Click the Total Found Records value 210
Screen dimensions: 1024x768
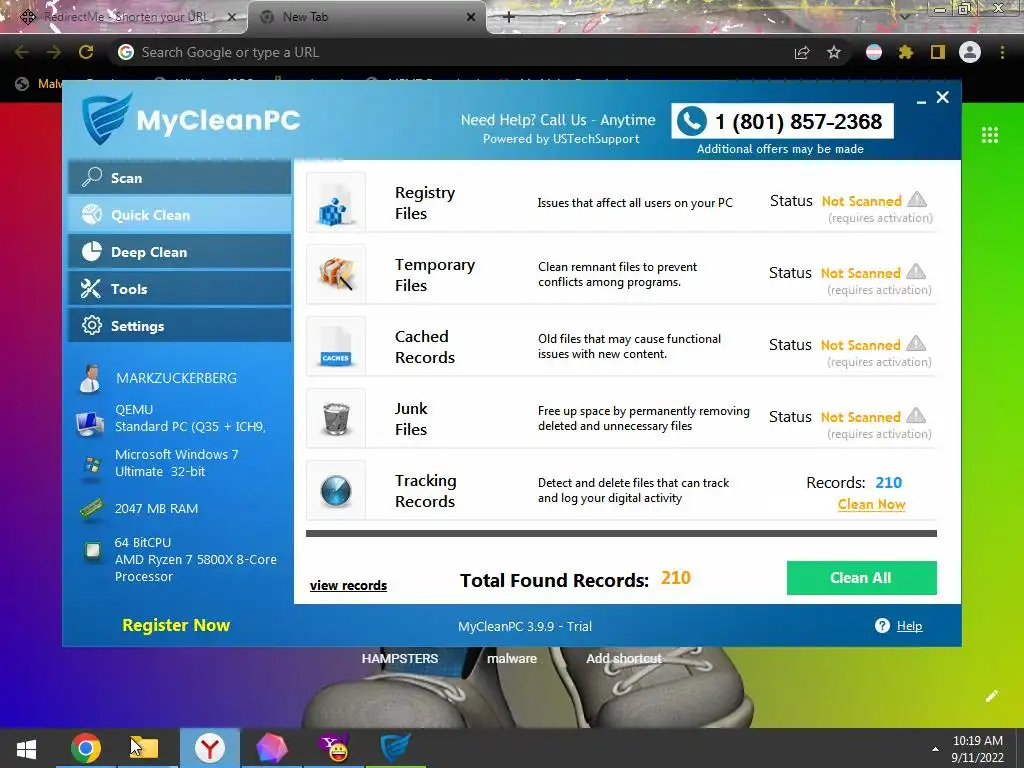[x=675, y=578]
